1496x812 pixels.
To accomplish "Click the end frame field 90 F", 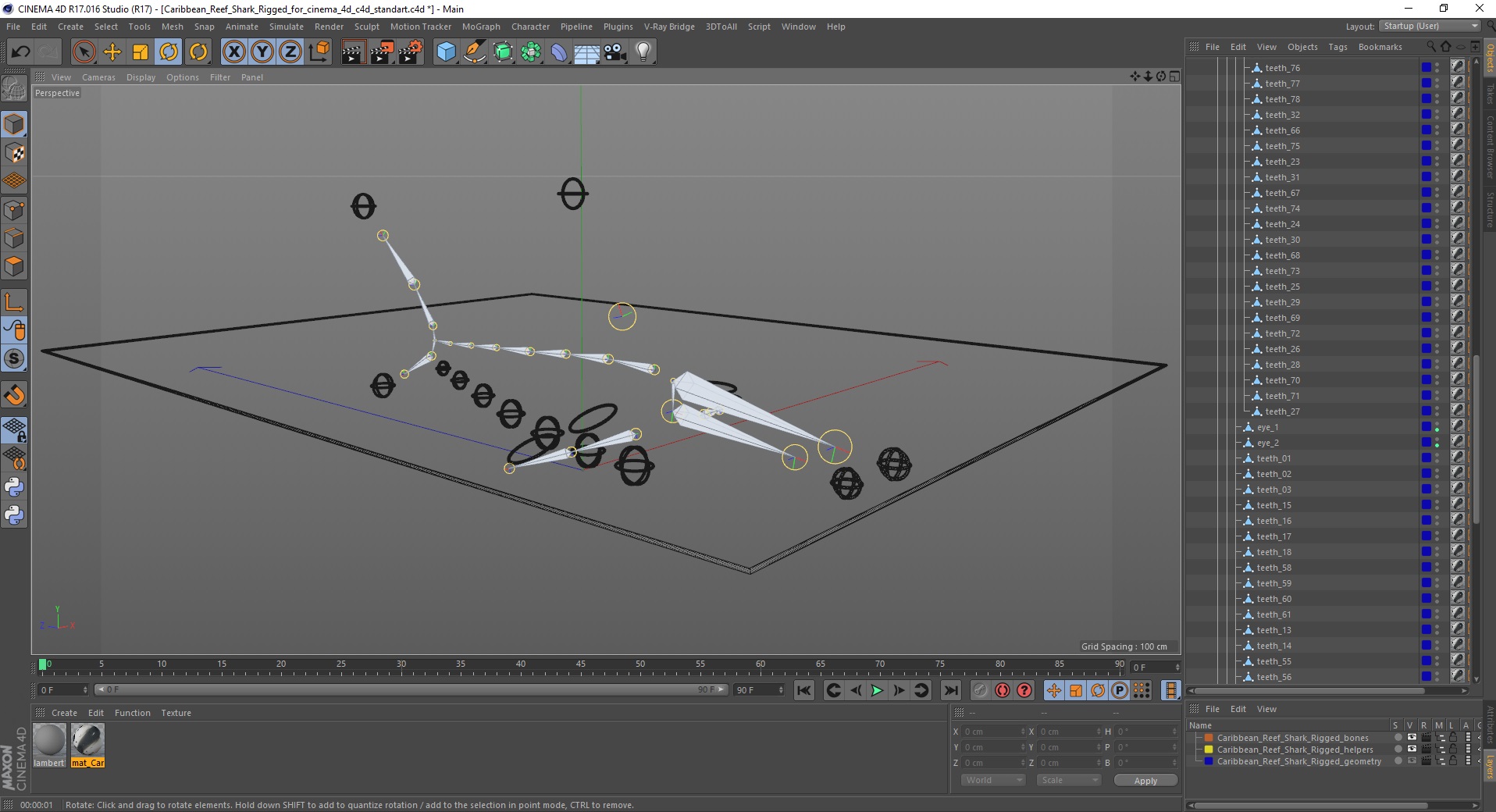I will tap(758, 690).
